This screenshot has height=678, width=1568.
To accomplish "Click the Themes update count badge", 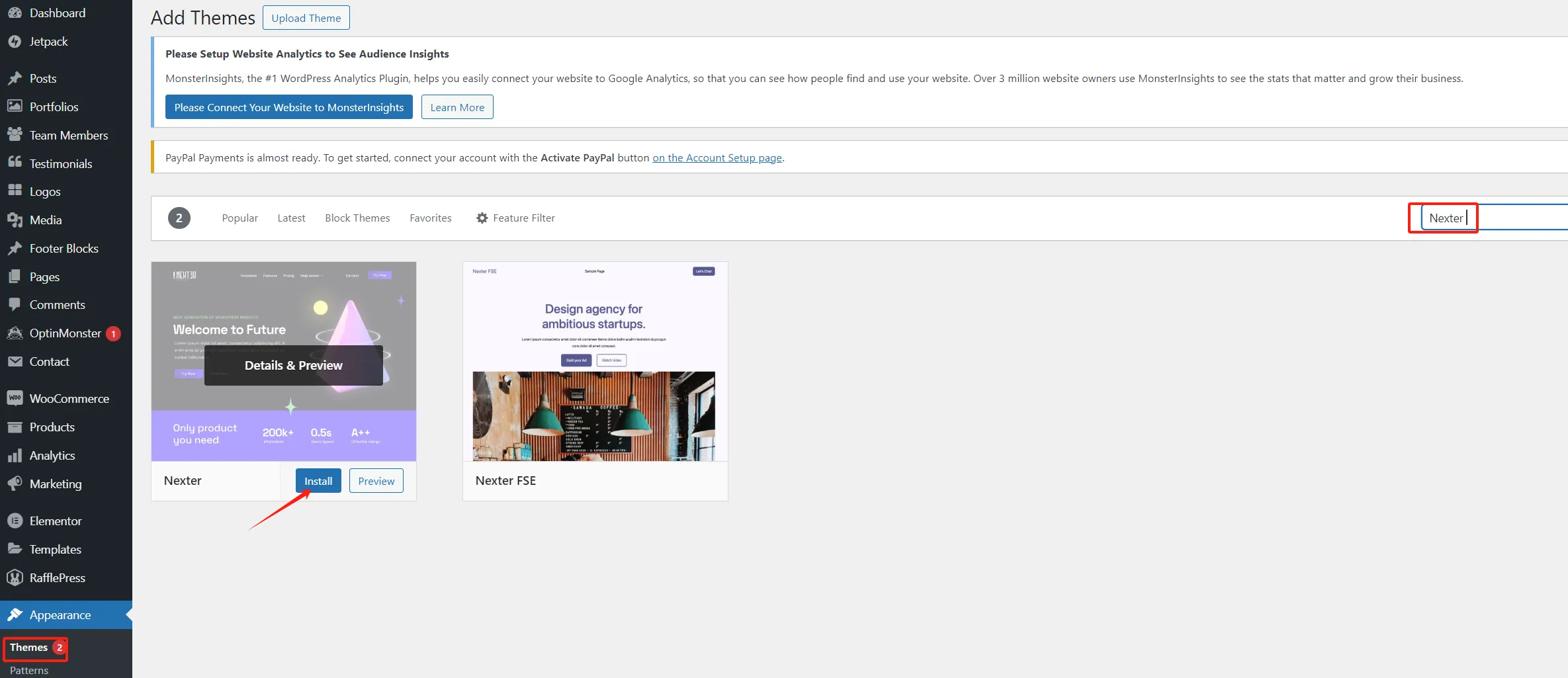I will pos(59,648).
